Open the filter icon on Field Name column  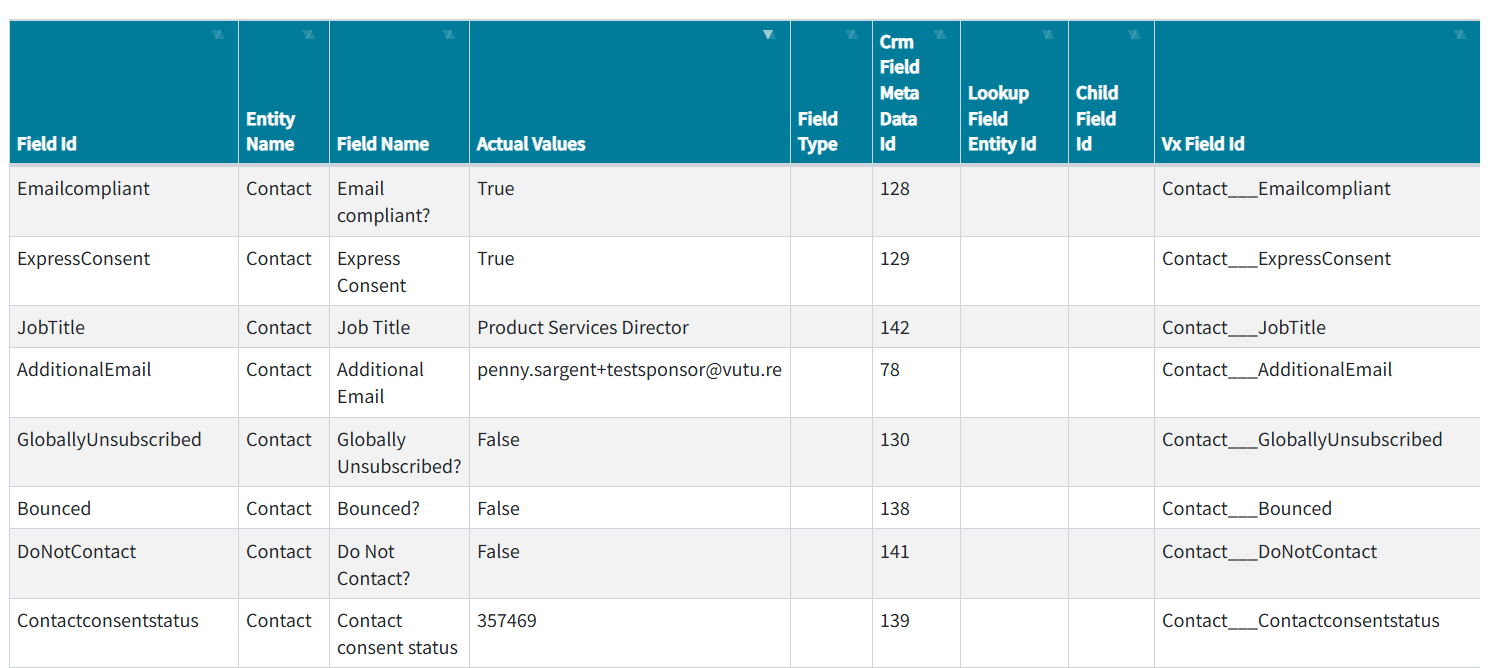(x=449, y=35)
